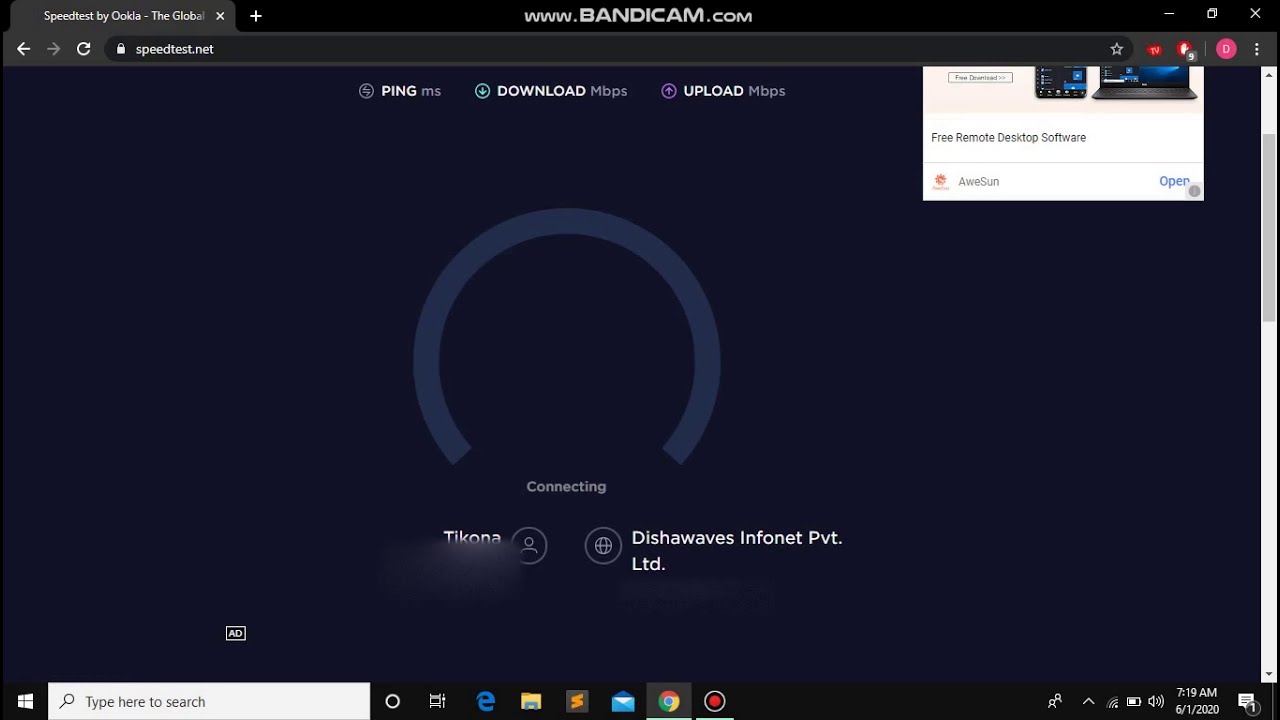This screenshot has height=720, width=1280.
Task: Click the Type here to search box
Action: 209,701
